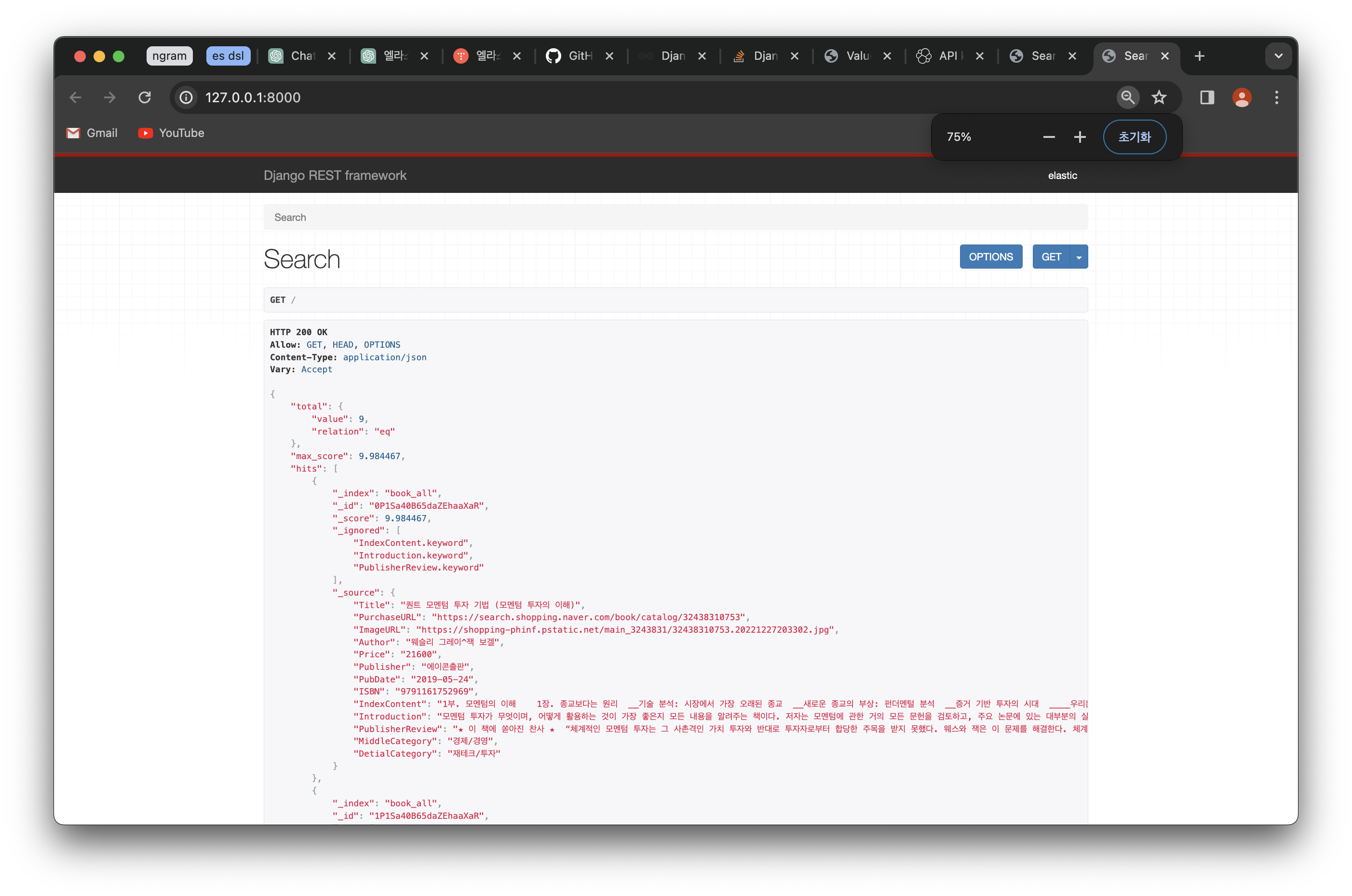Expand the tab search chevron
Screen dimensions: 1352x896
[x=1278, y=56]
